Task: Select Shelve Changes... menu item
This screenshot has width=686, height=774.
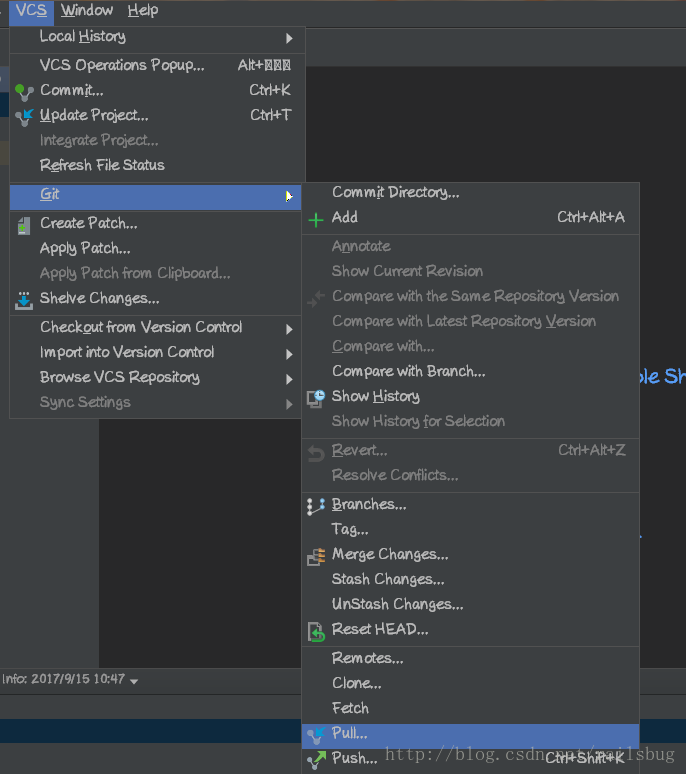Action: click(x=155, y=298)
